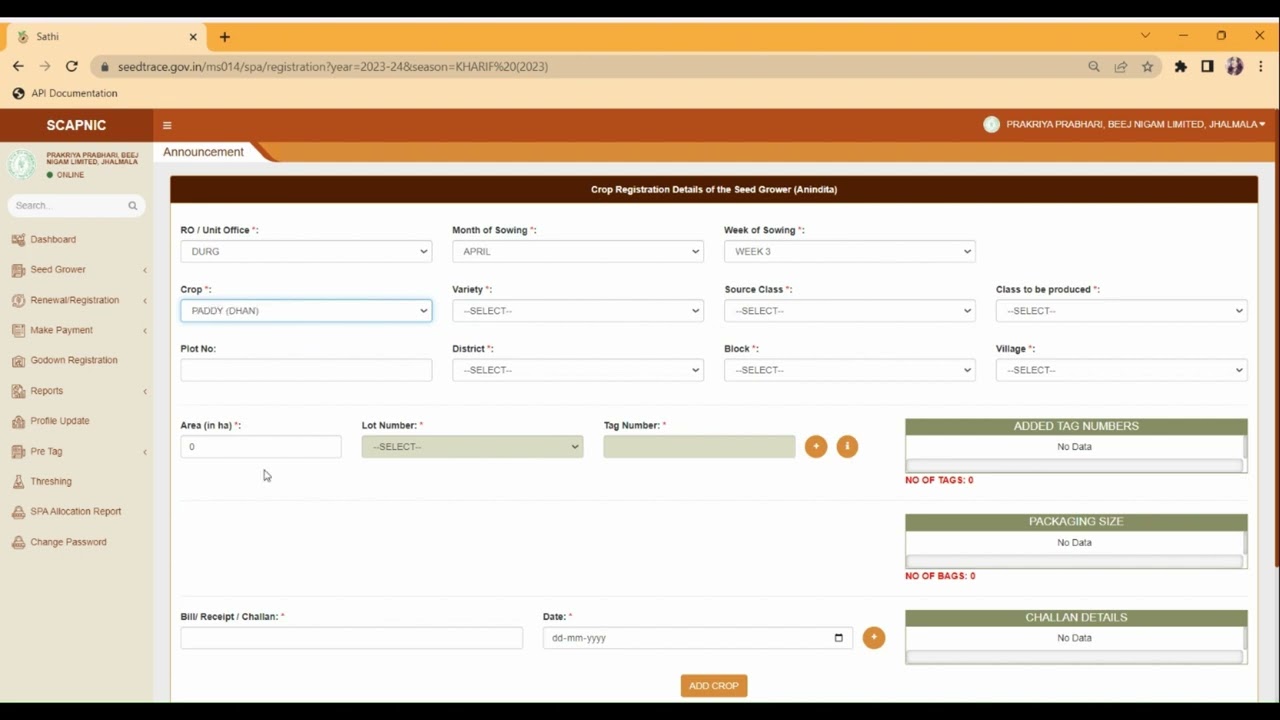Open the date picker calendar icon
This screenshot has width=1280, height=720.
coord(838,637)
